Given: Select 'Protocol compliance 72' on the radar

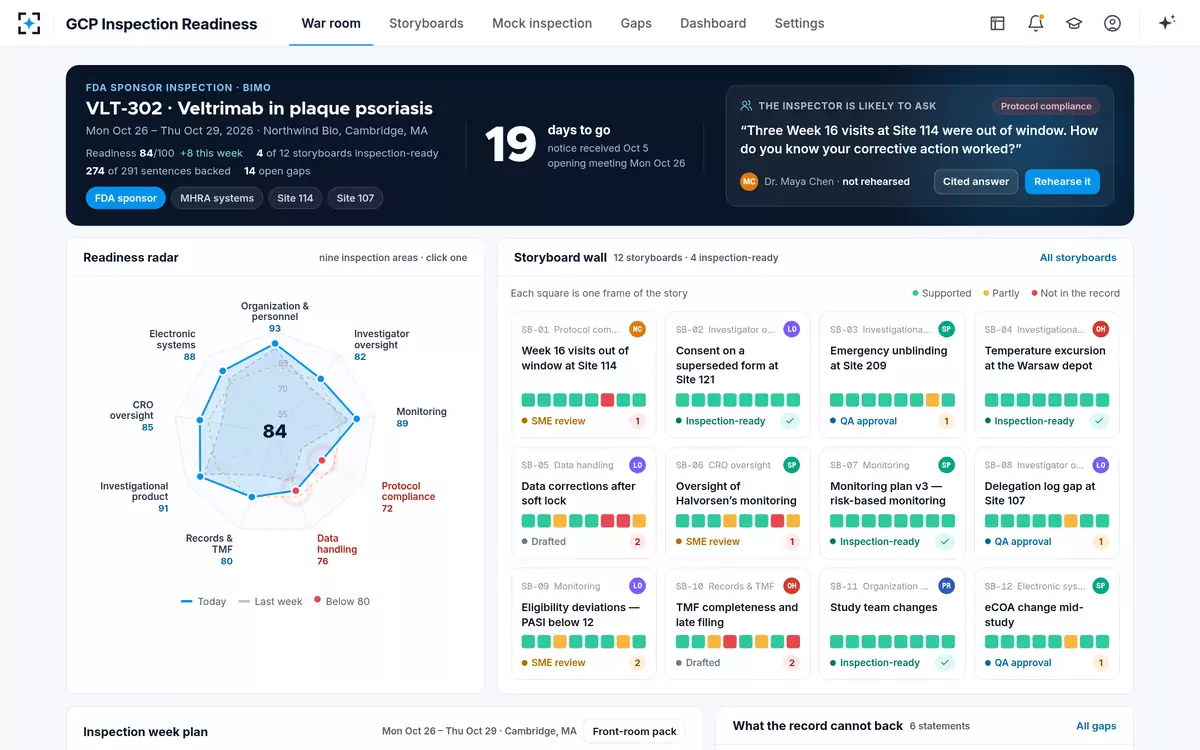Looking at the screenshot, I should (407, 497).
